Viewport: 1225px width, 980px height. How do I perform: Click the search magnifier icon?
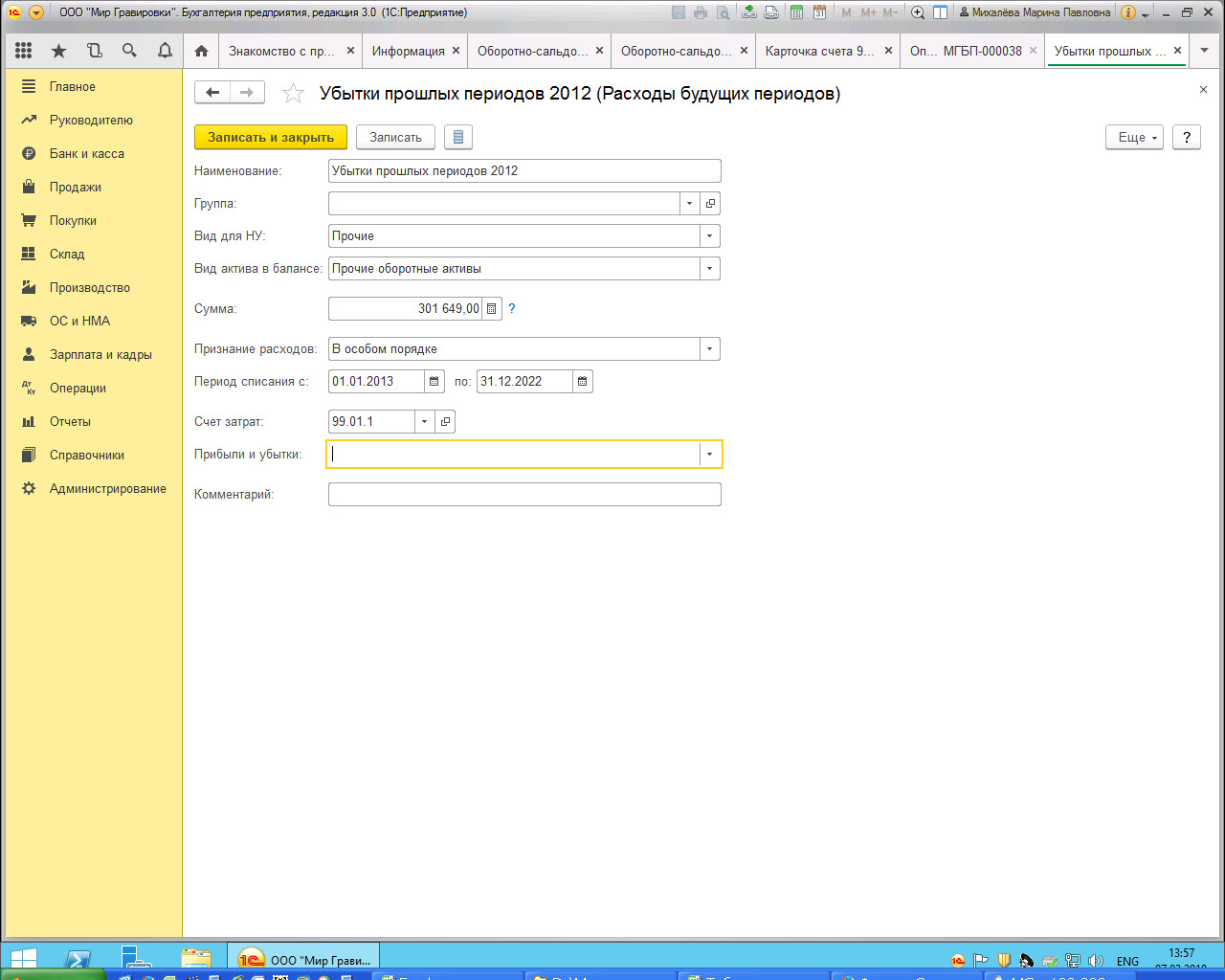[129, 51]
